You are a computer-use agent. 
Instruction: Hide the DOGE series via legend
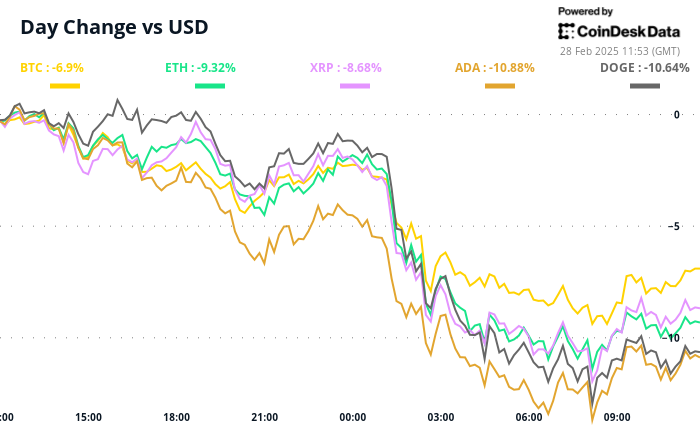(x=645, y=68)
